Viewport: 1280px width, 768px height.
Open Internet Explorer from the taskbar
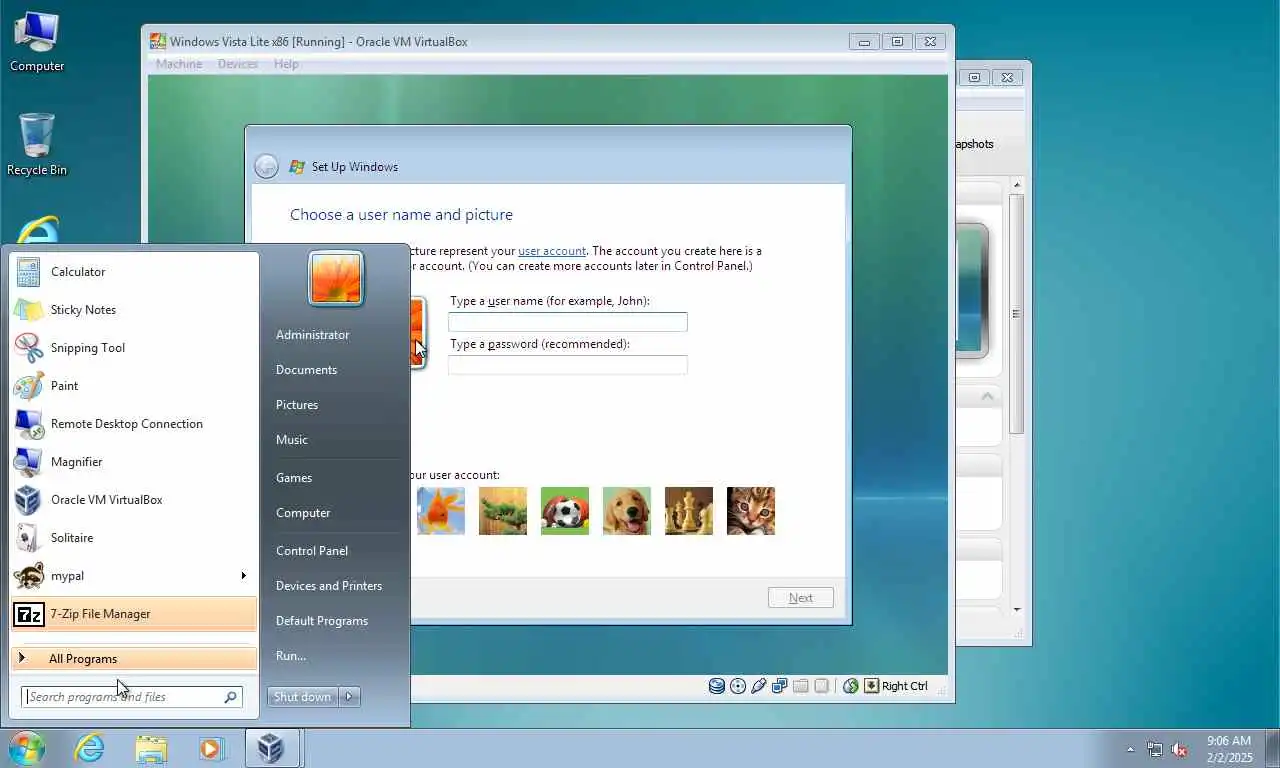[89, 748]
